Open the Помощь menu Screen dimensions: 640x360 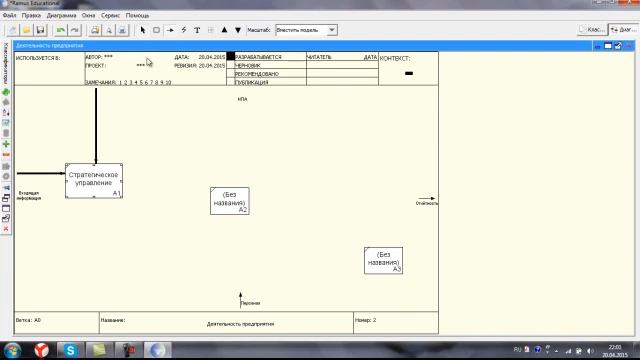pyautogui.click(x=138, y=15)
